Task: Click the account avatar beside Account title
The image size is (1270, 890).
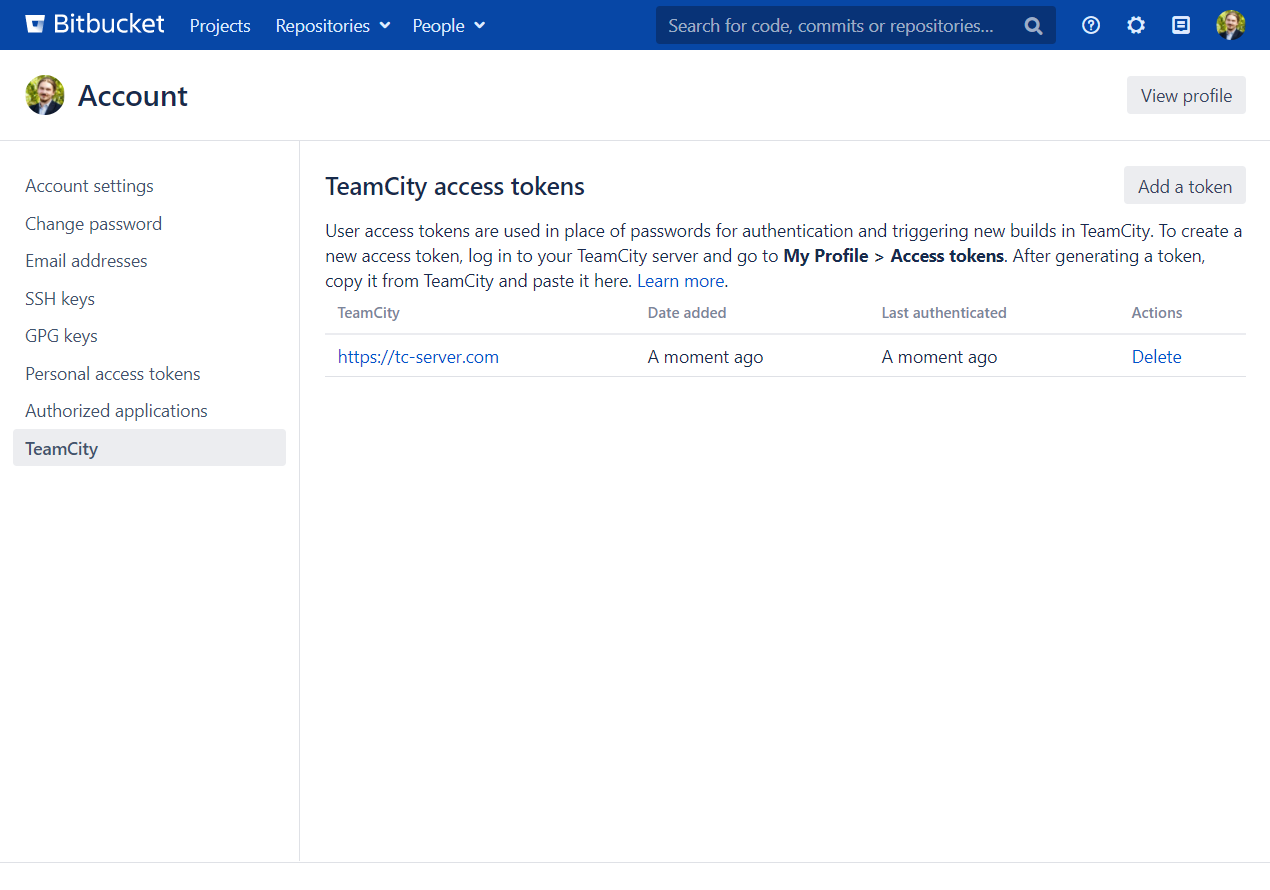Action: point(45,95)
